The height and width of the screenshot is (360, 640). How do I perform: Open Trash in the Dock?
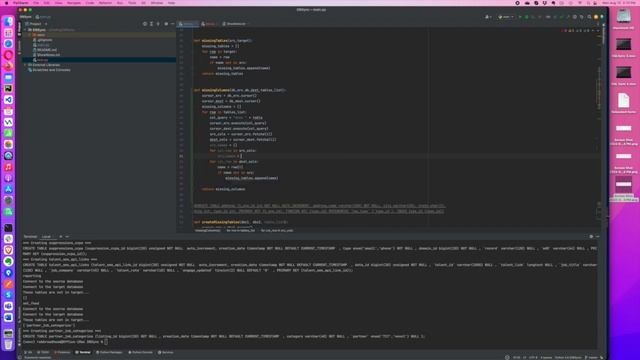coord(8,345)
